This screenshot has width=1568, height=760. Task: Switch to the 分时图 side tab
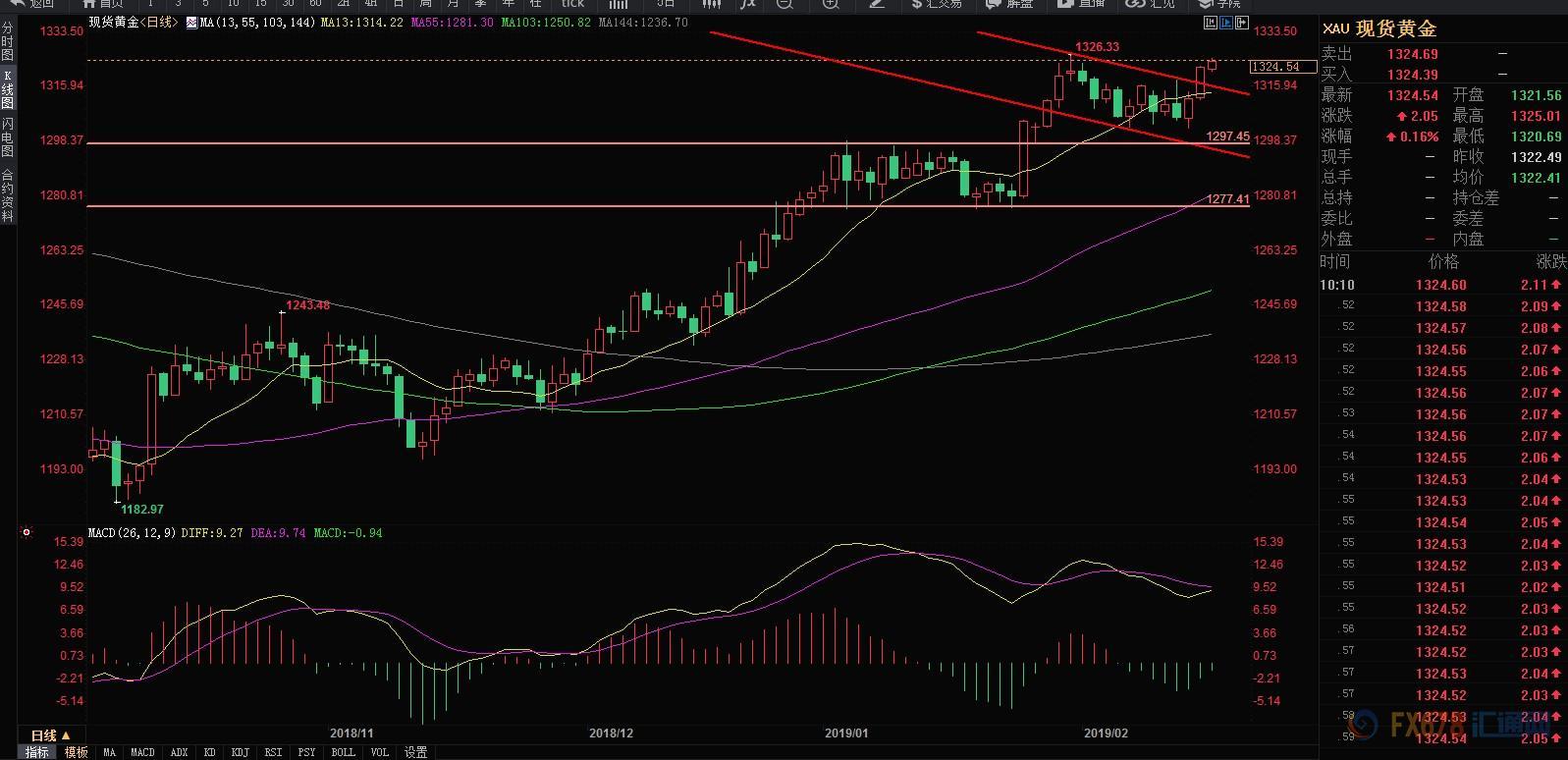tap(7, 42)
